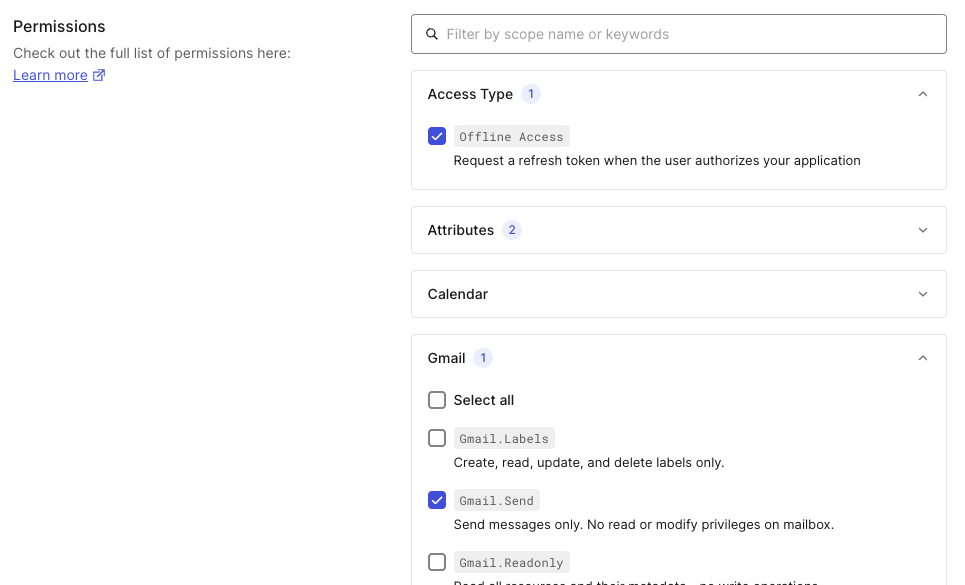Click the count badge next to Gmail

(x=483, y=357)
